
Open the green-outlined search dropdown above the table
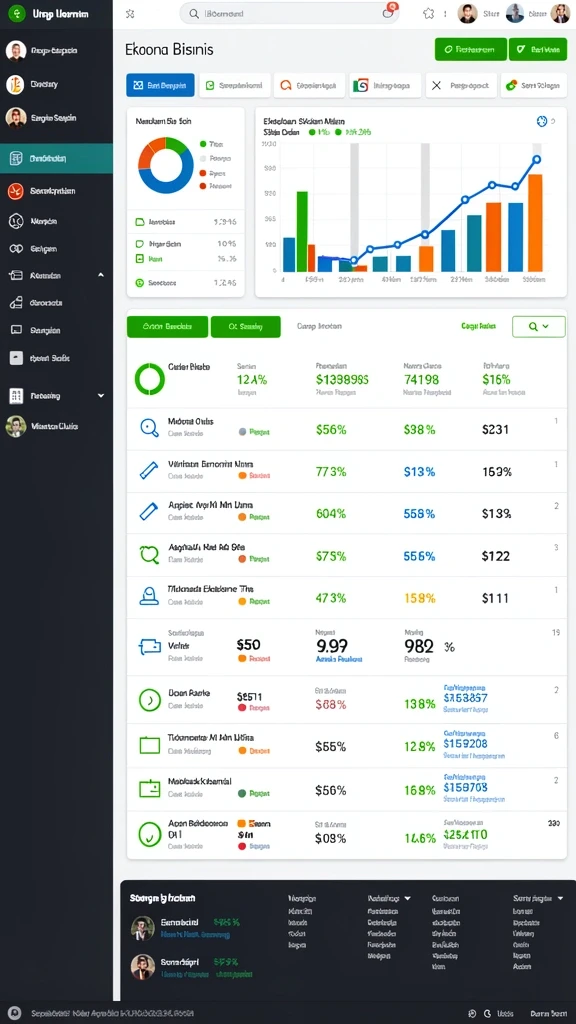pos(539,327)
